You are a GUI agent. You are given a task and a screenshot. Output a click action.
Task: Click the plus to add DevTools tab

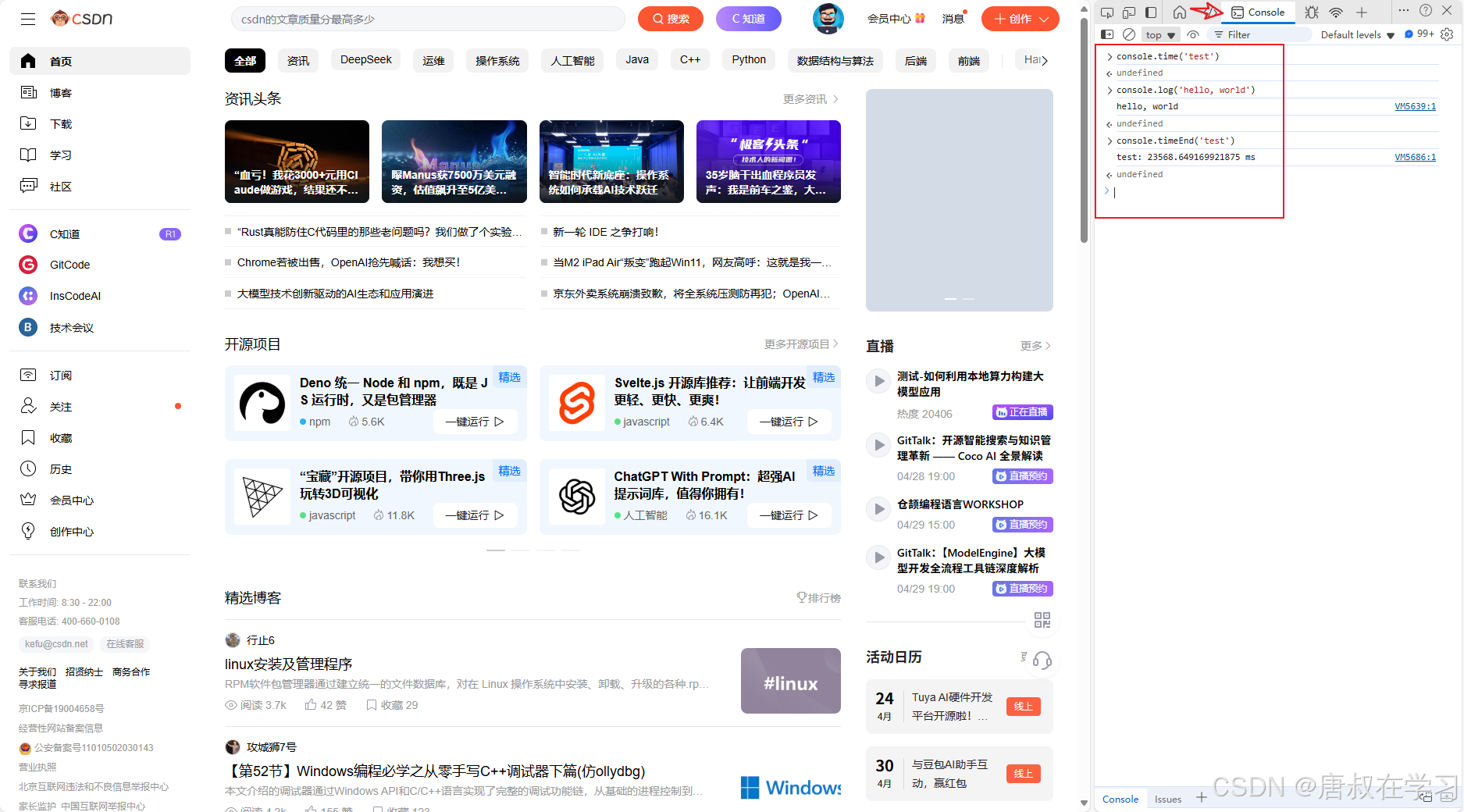(x=1362, y=12)
